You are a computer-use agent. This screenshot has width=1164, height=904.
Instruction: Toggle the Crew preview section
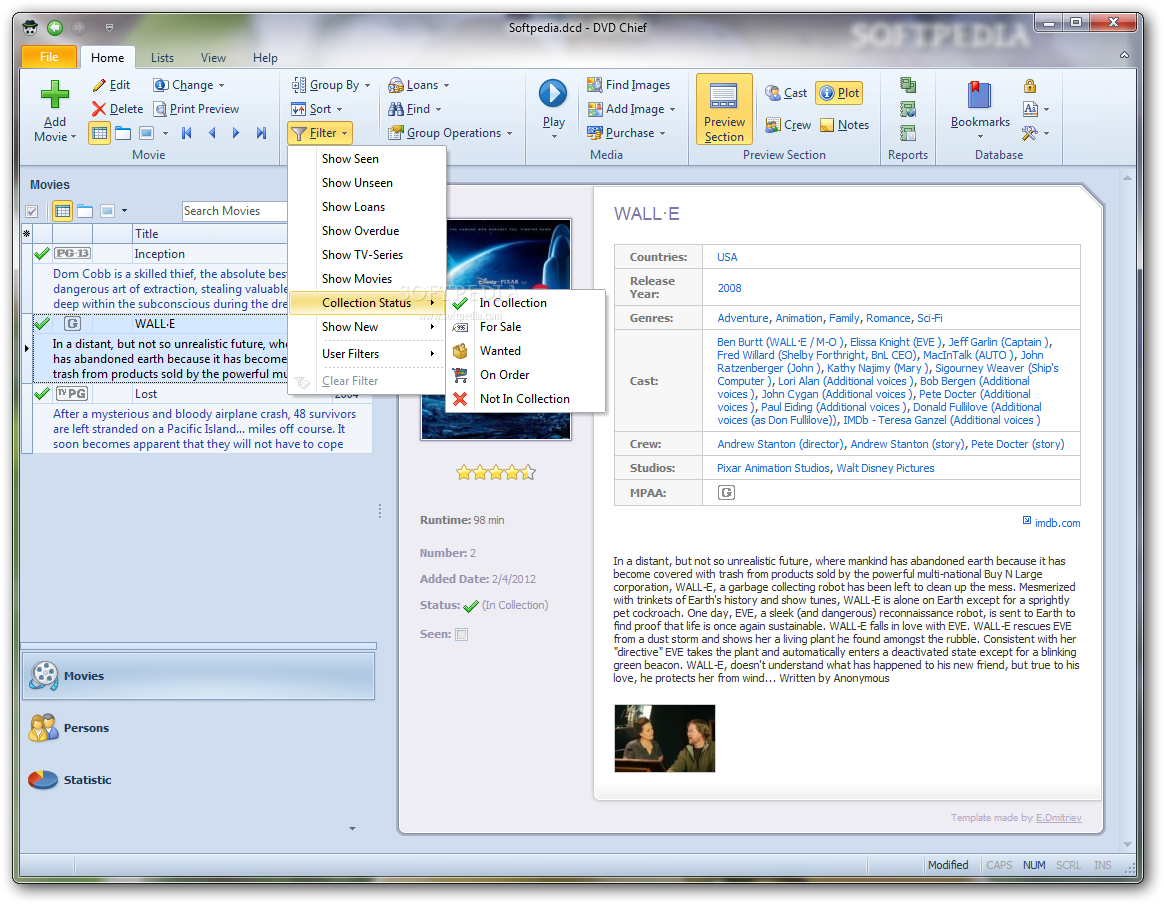pos(788,125)
